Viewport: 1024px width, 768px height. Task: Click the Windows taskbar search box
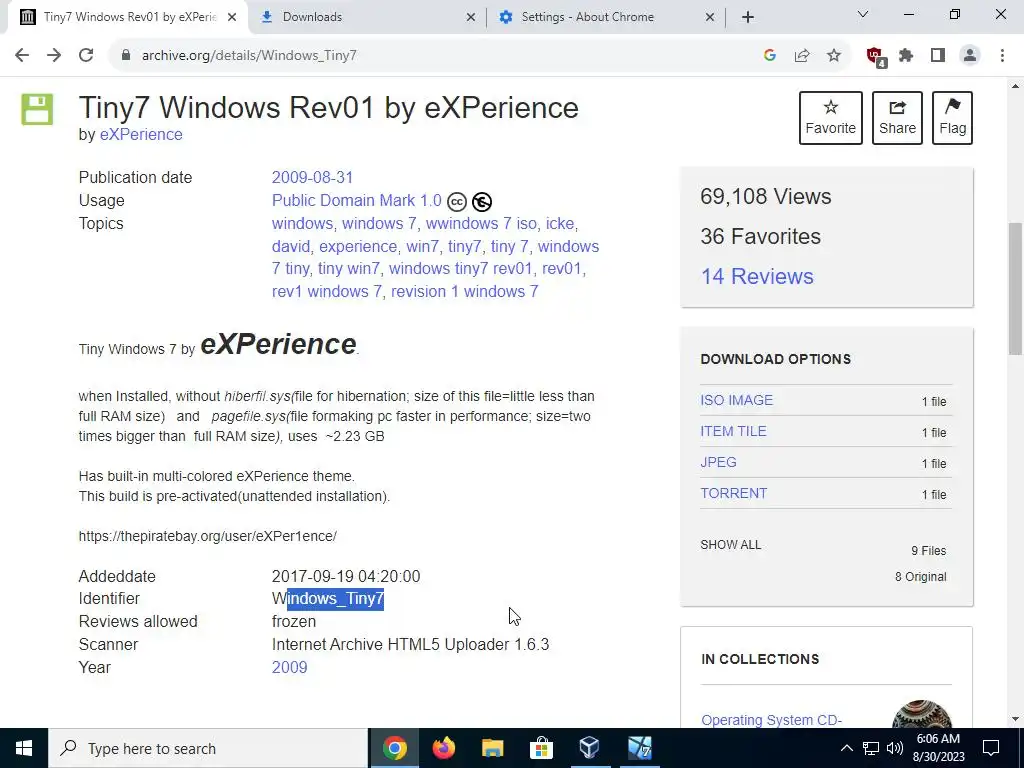[x=208, y=748]
